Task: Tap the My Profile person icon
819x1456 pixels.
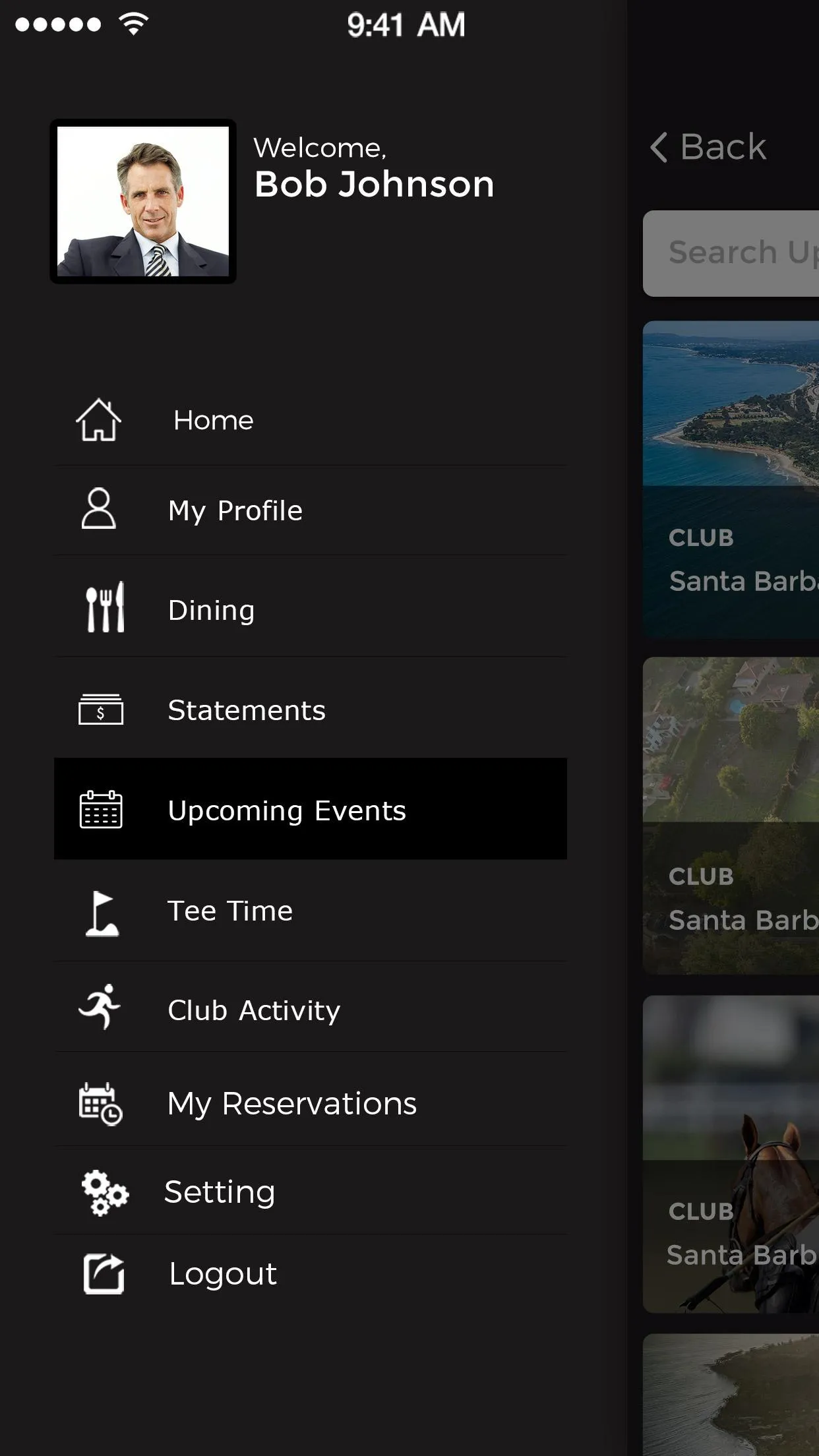Action: 99,508
